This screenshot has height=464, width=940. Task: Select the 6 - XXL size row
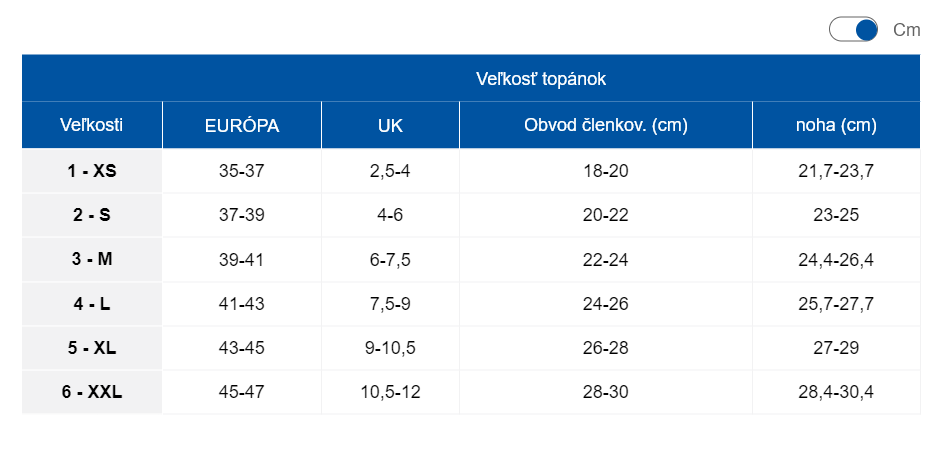coord(92,392)
